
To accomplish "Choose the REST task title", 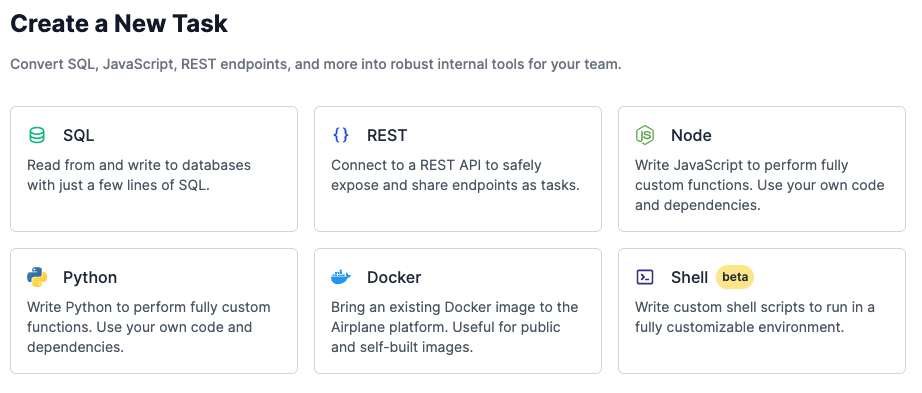I will 387,135.
